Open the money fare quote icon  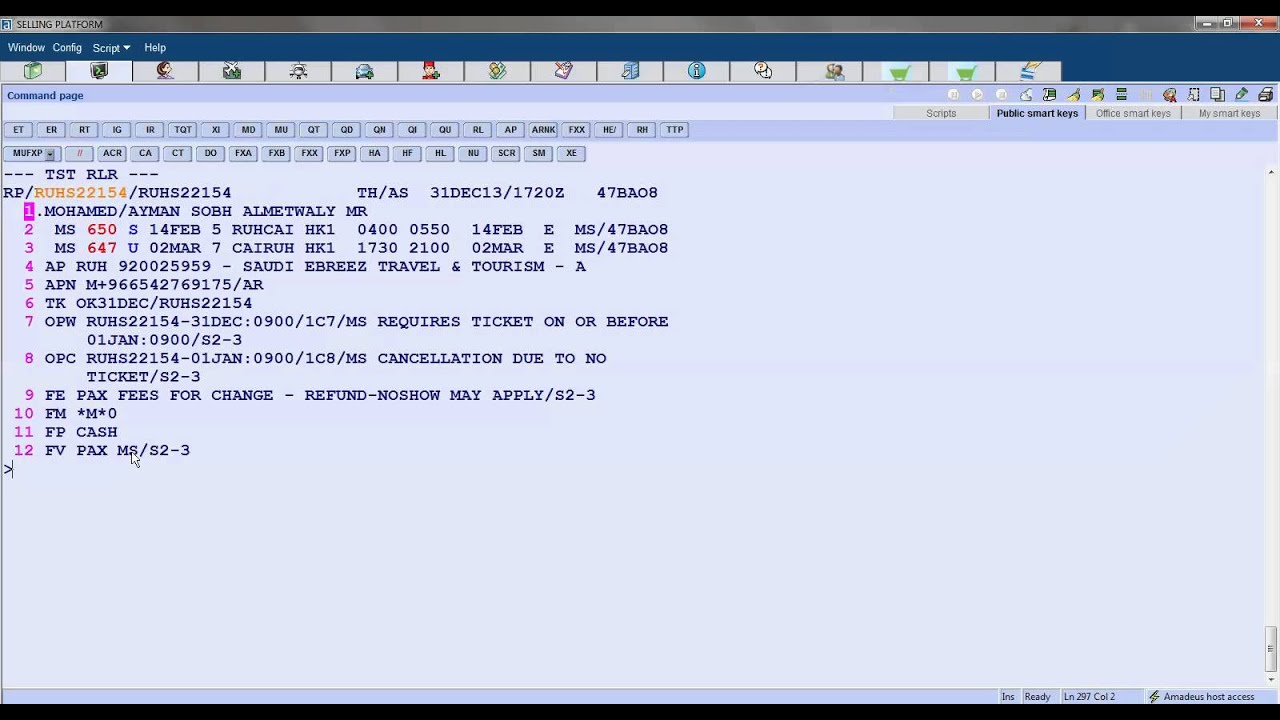pos(497,71)
